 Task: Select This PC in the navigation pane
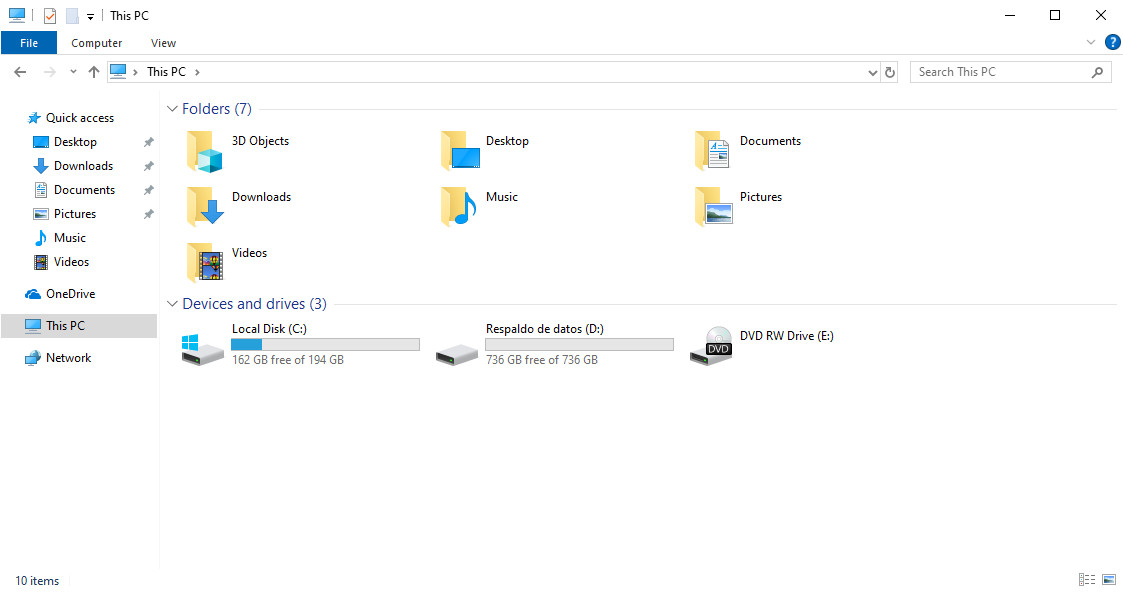coord(79,326)
